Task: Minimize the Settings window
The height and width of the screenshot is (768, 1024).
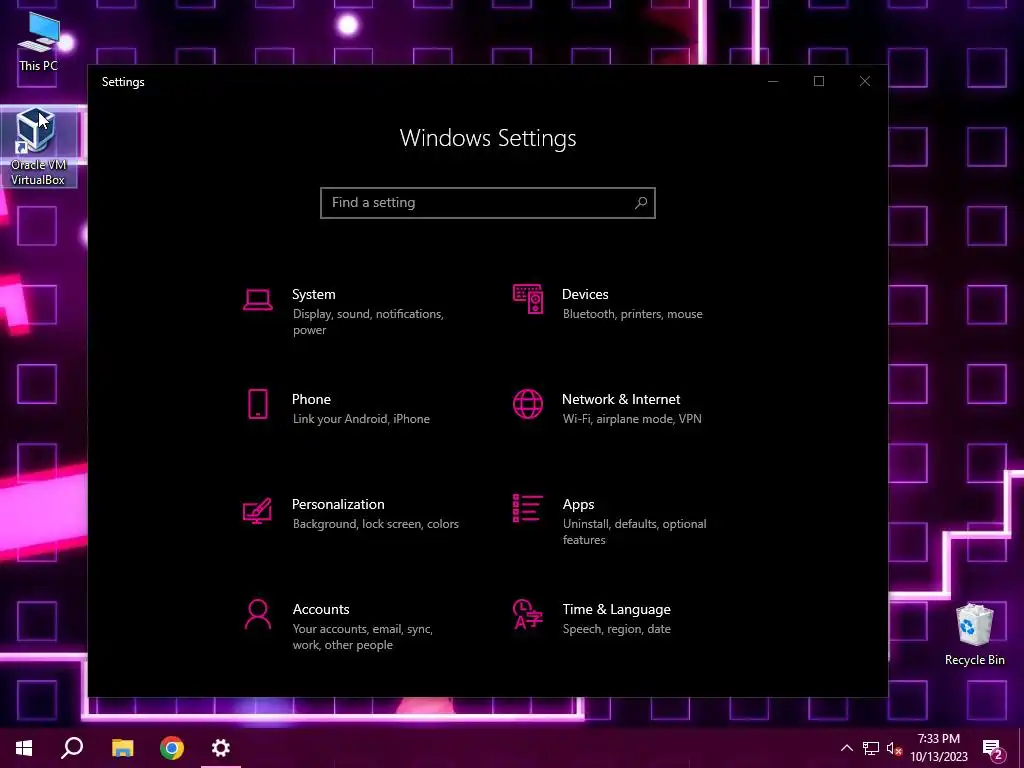Action: coord(773,81)
